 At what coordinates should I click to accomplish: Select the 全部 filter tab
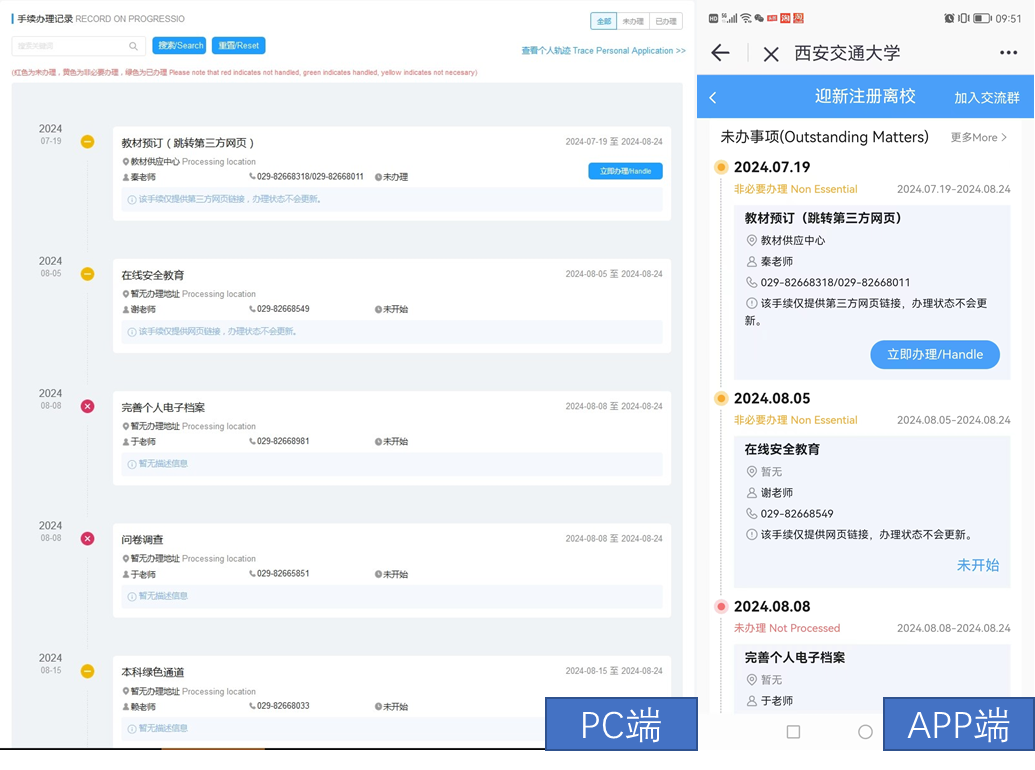[603, 21]
